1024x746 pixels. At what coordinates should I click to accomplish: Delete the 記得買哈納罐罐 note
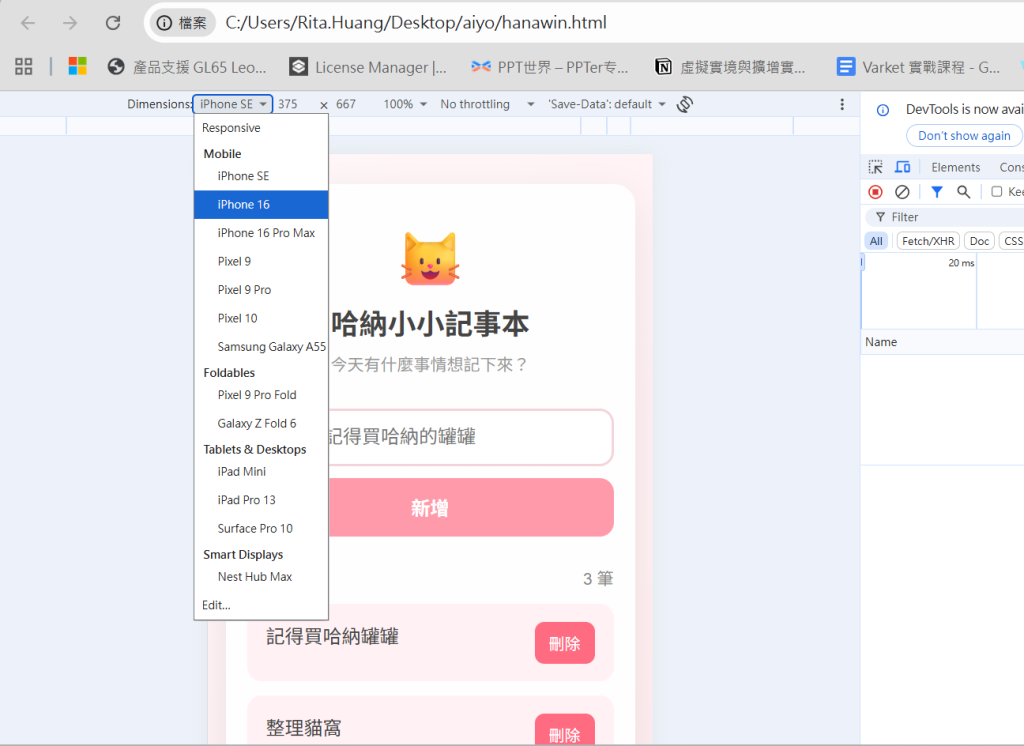point(565,643)
